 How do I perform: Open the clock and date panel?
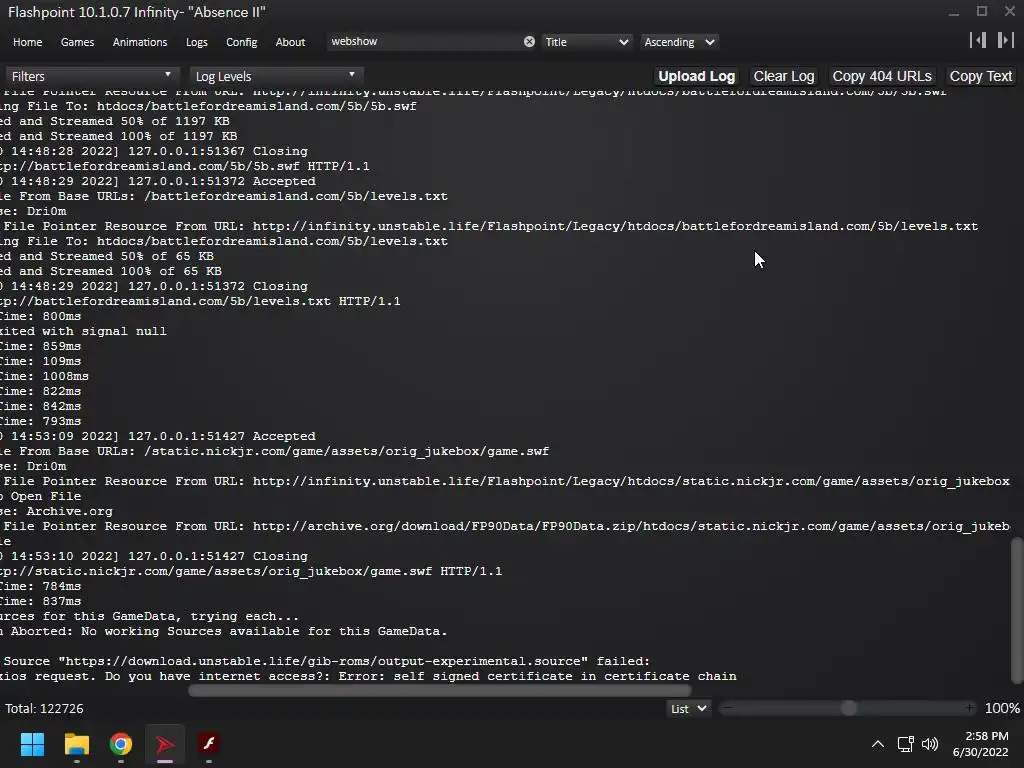coord(980,744)
